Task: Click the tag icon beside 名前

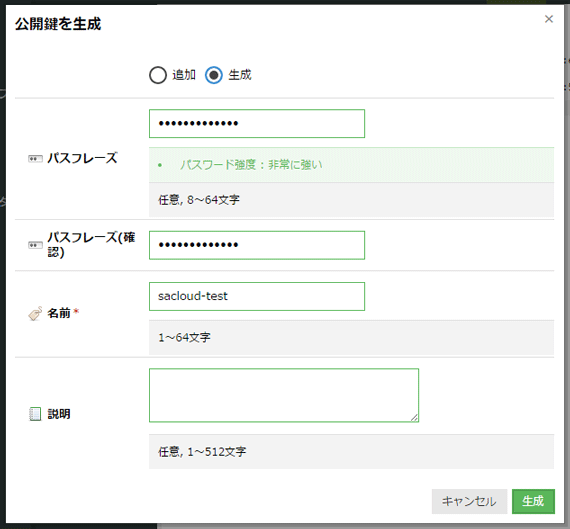Action: click(x=35, y=313)
